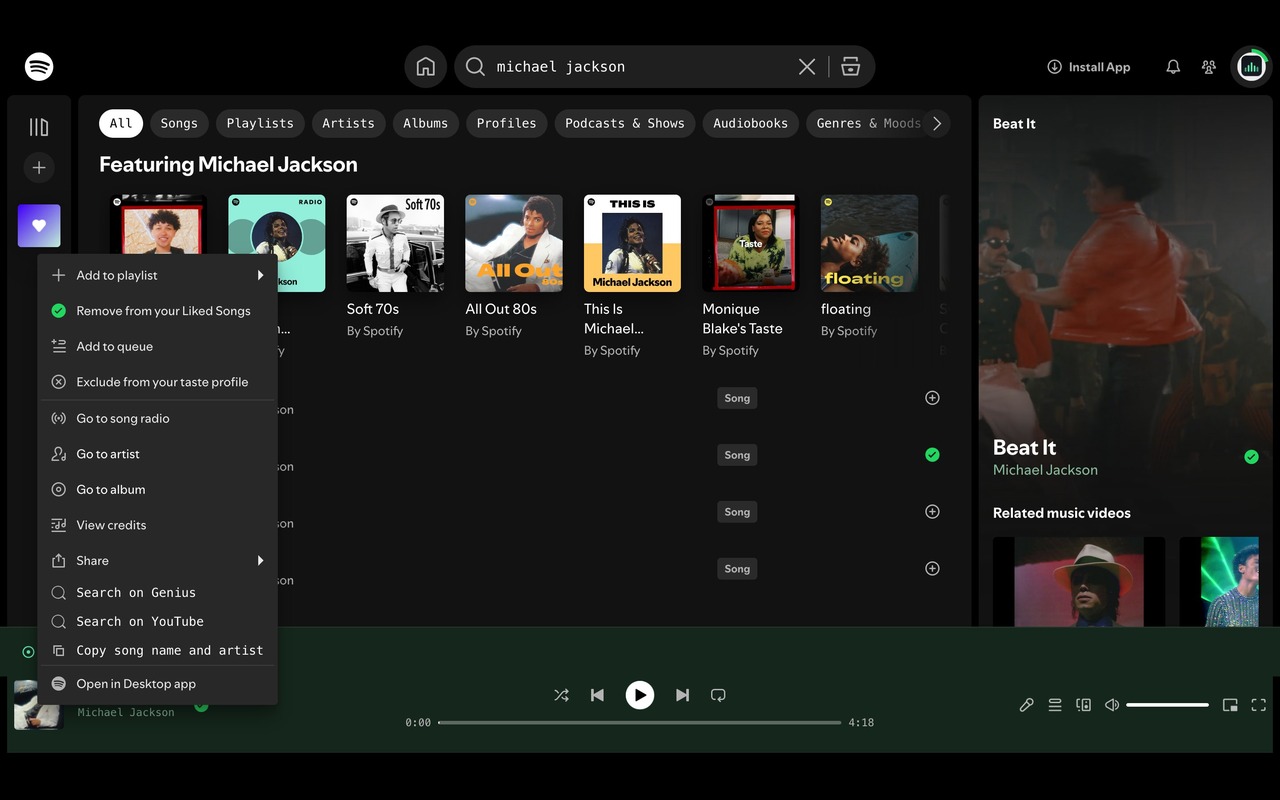Click the Play button
1280x800 pixels.
640,695
